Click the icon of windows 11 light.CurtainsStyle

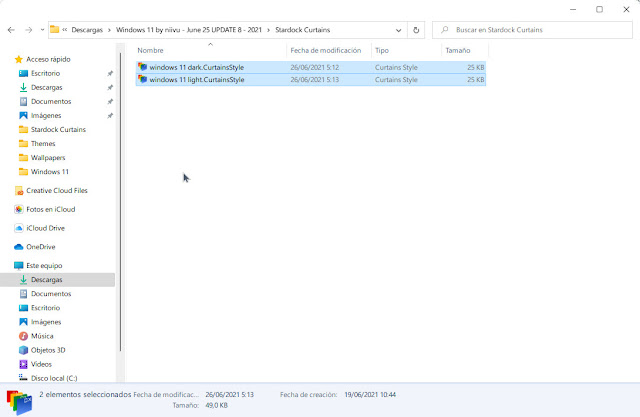(x=142, y=79)
